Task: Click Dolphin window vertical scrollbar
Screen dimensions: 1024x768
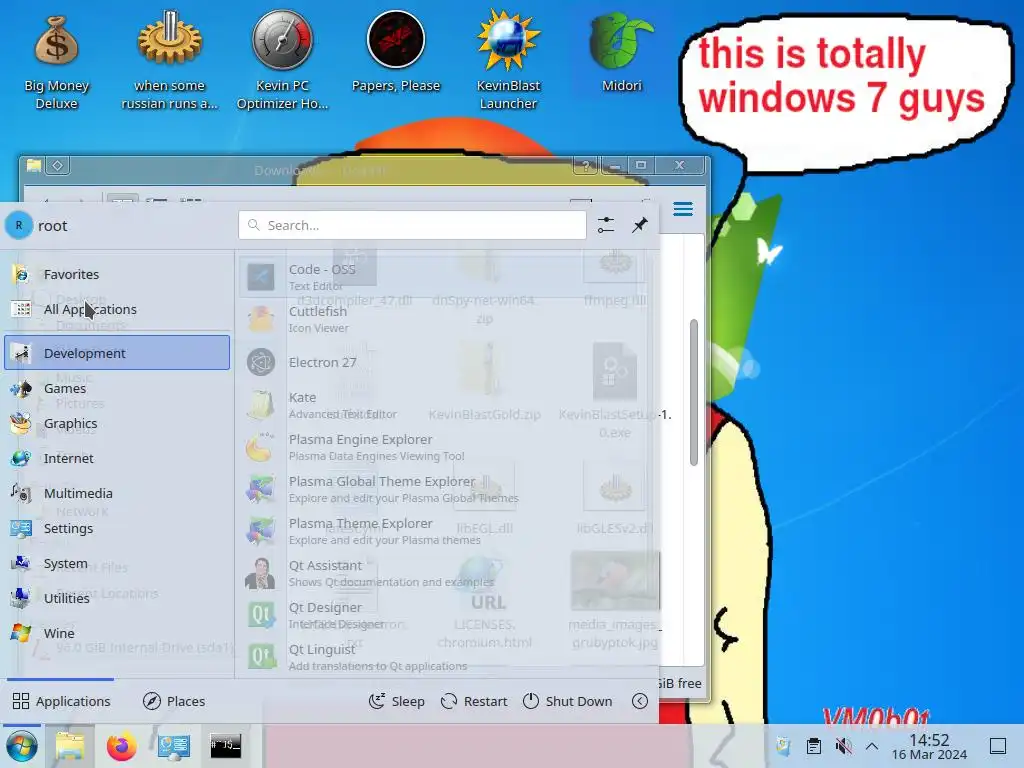Action: (x=694, y=392)
